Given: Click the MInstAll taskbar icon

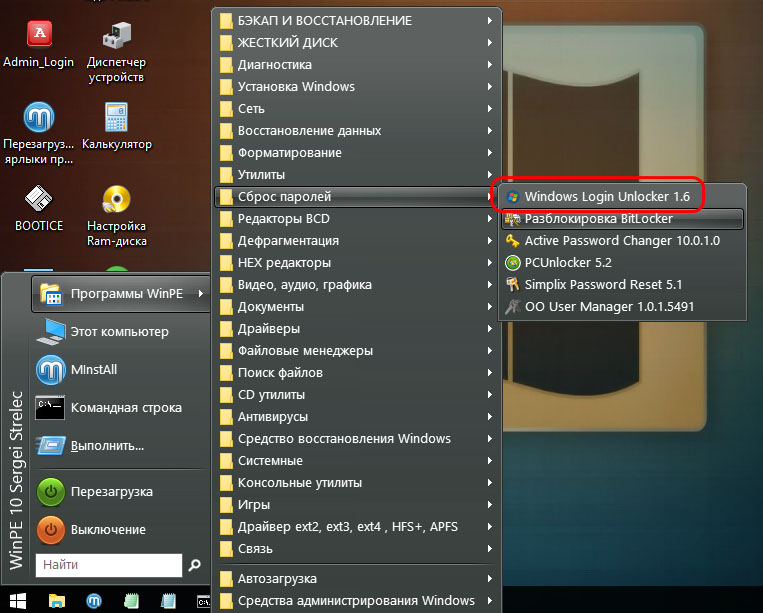Looking at the screenshot, I should pos(94,601).
